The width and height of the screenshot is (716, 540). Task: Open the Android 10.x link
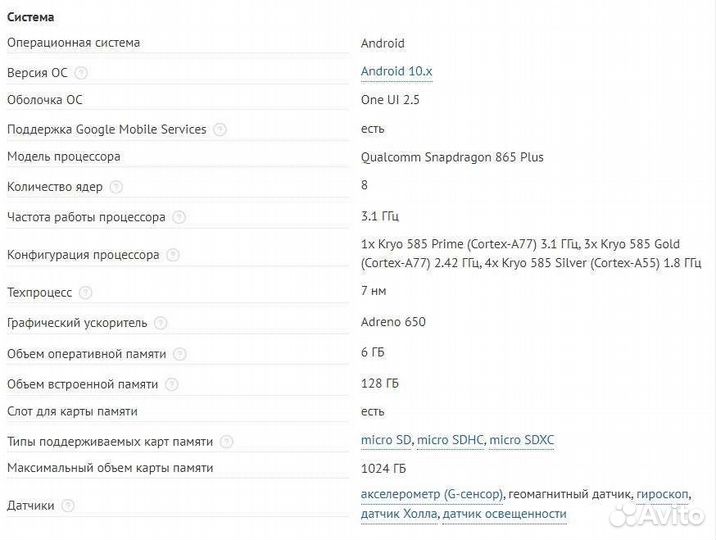point(396,71)
